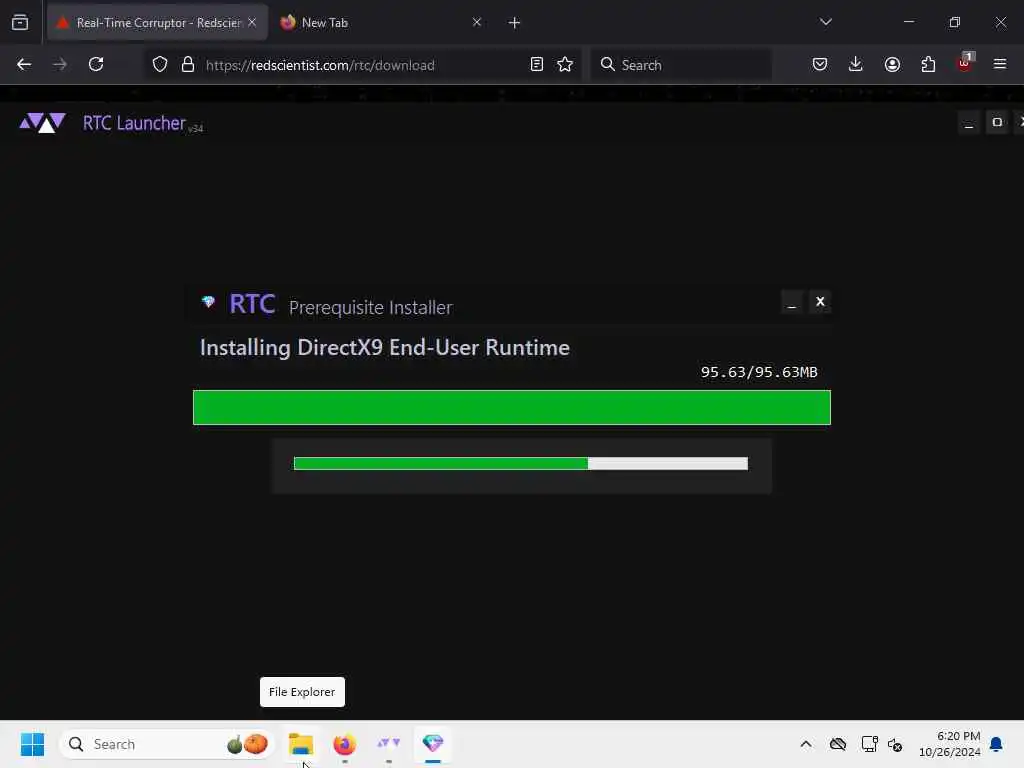
Task: Open RTC Prerequisite Installer taskbar icon
Action: (433, 744)
